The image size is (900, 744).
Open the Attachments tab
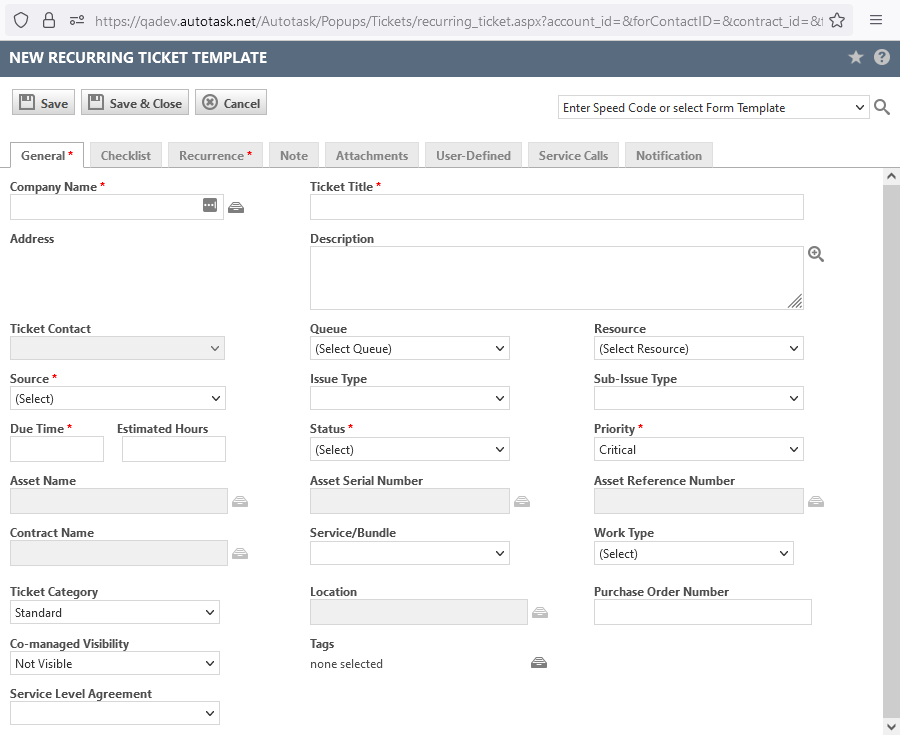point(372,156)
